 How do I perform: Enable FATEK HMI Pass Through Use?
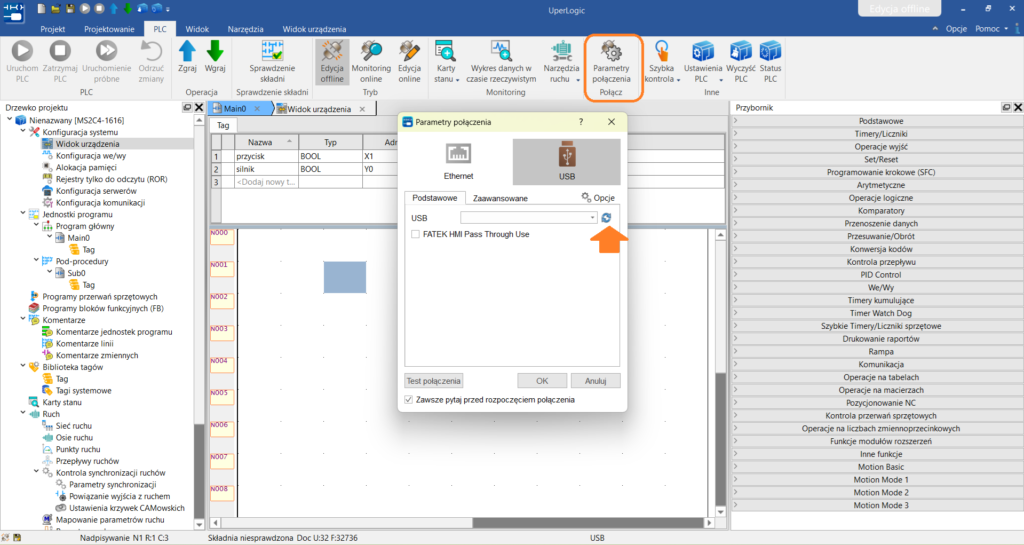[x=415, y=234]
